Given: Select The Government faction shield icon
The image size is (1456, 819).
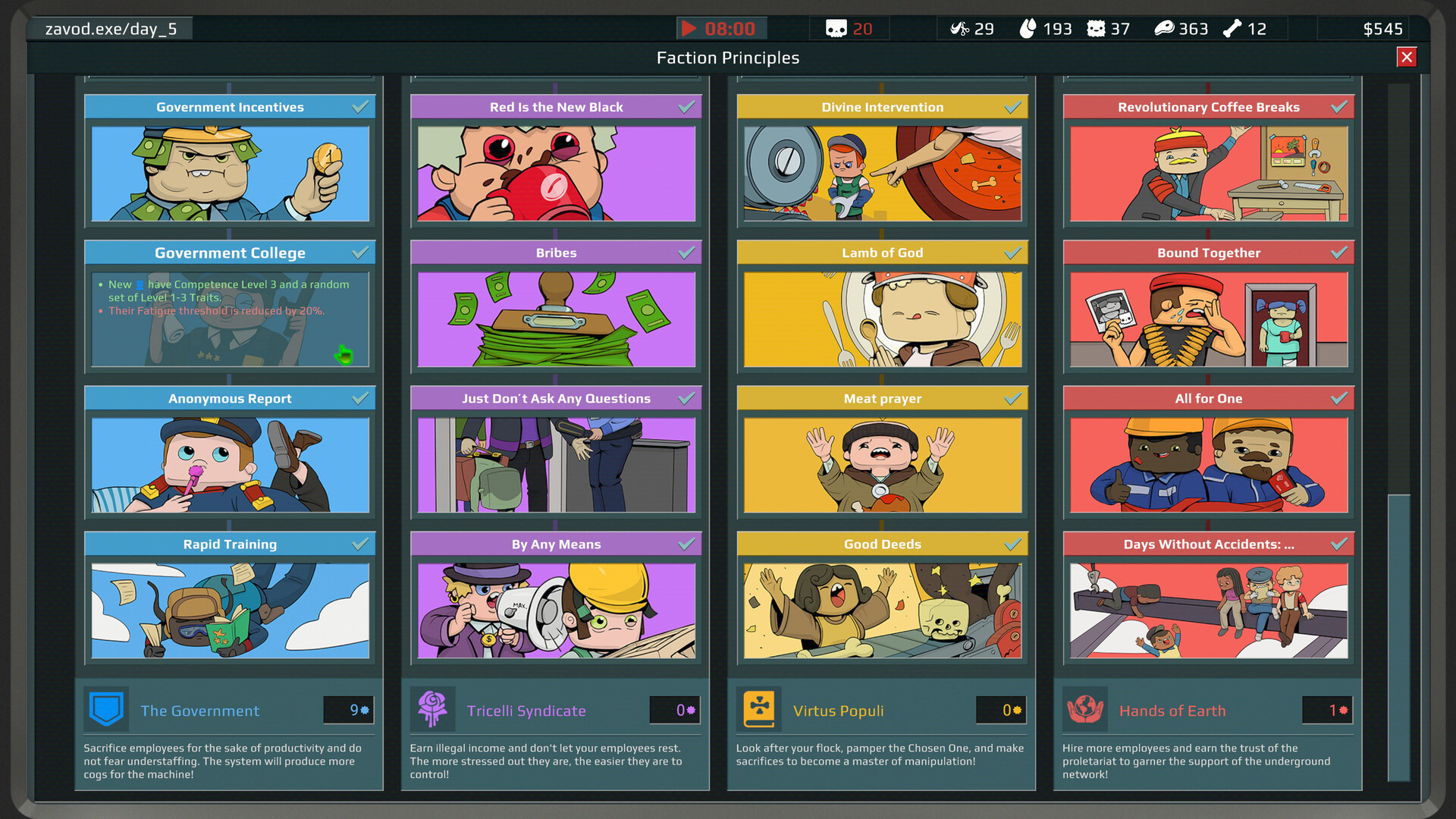Looking at the screenshot, I should coord(107,709).
